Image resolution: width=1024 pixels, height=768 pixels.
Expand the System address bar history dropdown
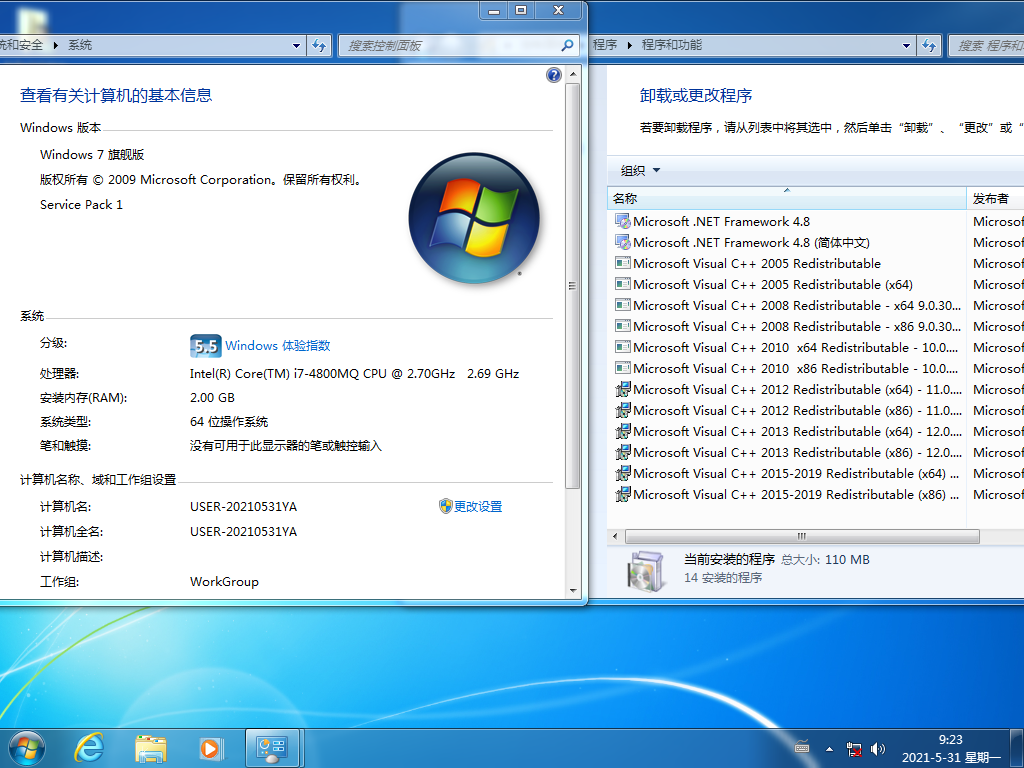pyautogui.click(x=296, y=46)
